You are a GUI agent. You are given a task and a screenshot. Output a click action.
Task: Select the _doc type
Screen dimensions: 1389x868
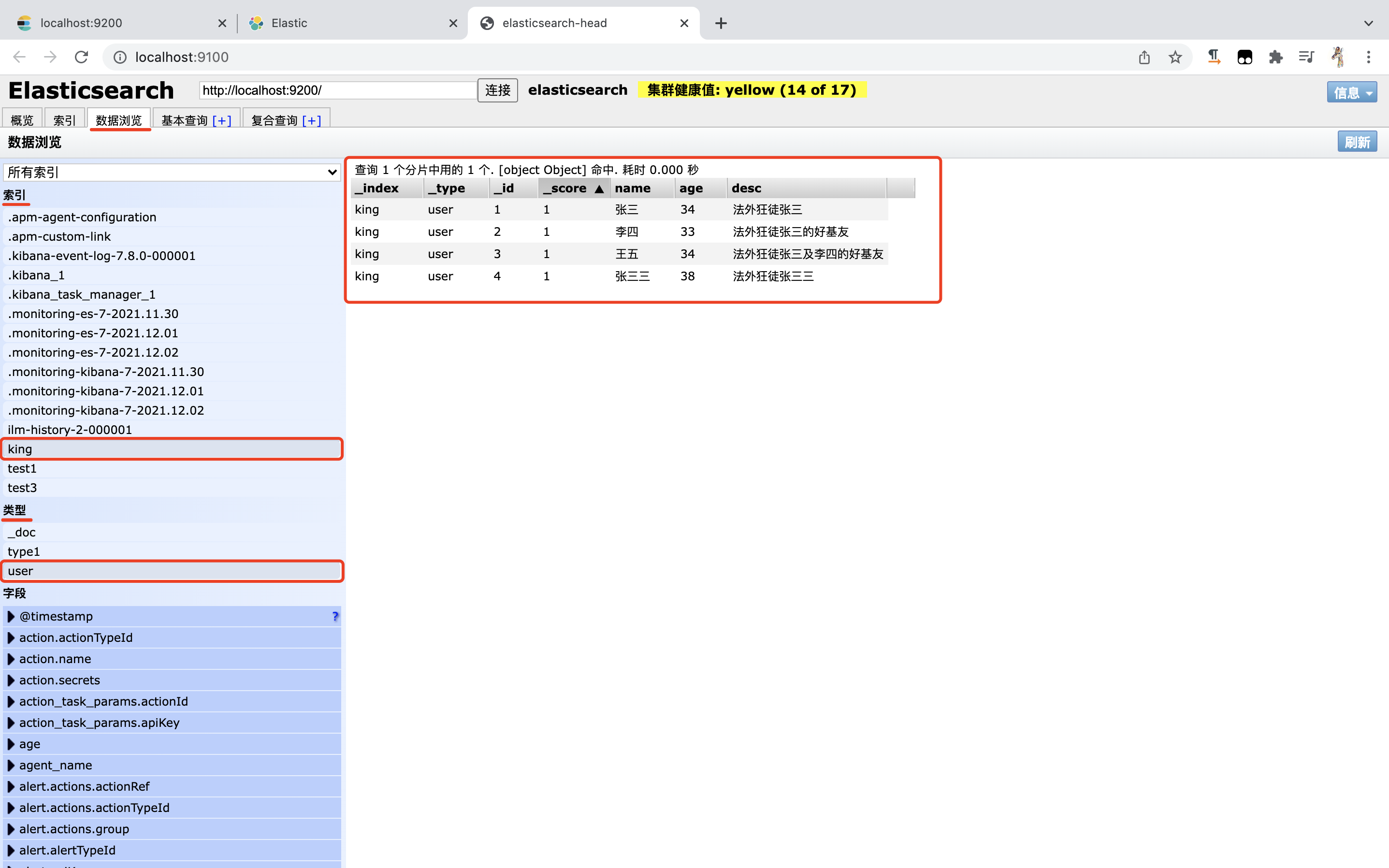[172, 532]
